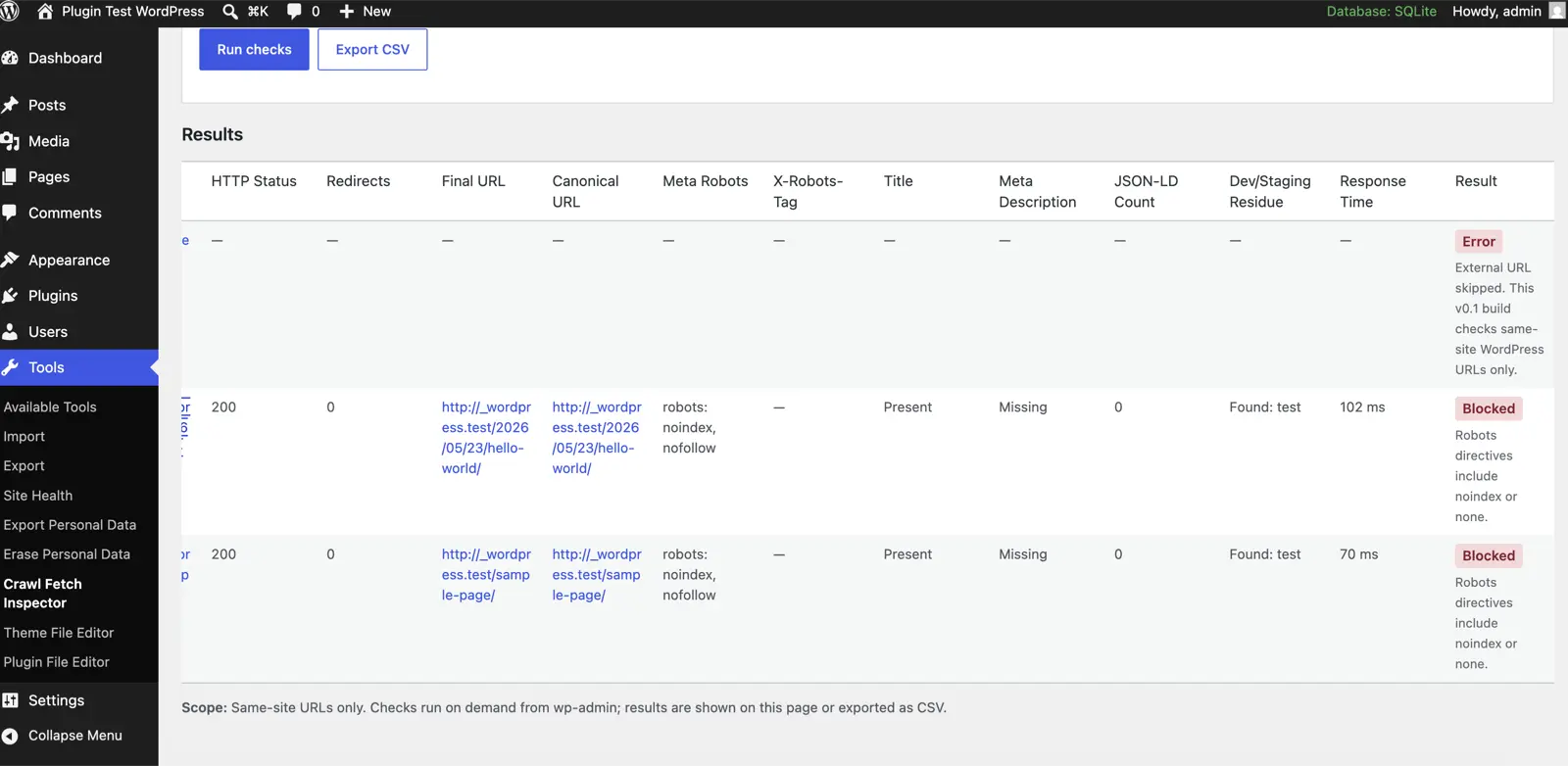This screenshot has width=1568, height=766.
Task: Click the Blocked badge for sample-page row
Action: pos(1489,555)
